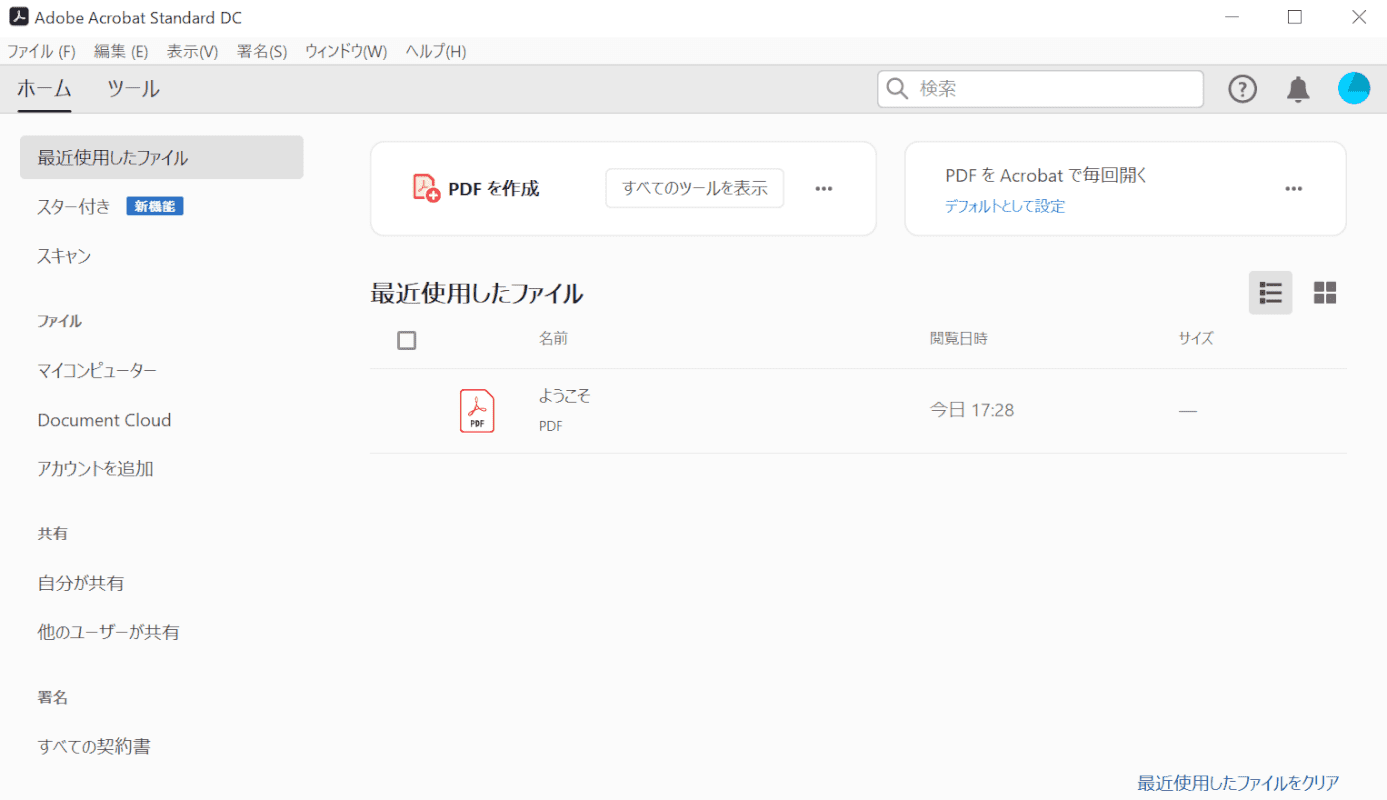Open すべての契約書 in the sidebar
The image size is (1387, 800).
tap(94, 746)
